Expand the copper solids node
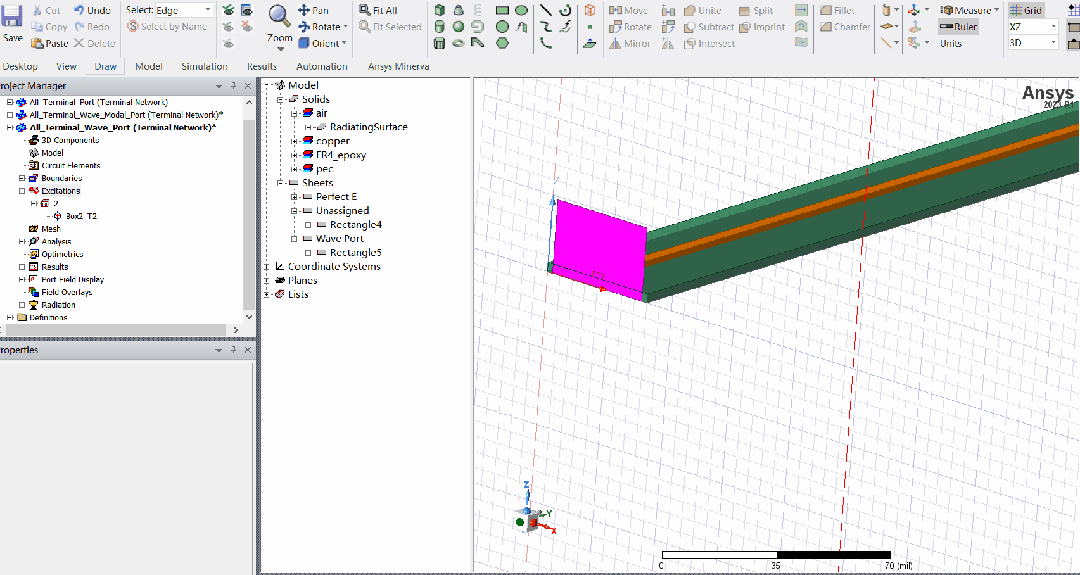This screenshot has width=1080, height=575. (x=294, y=141)
